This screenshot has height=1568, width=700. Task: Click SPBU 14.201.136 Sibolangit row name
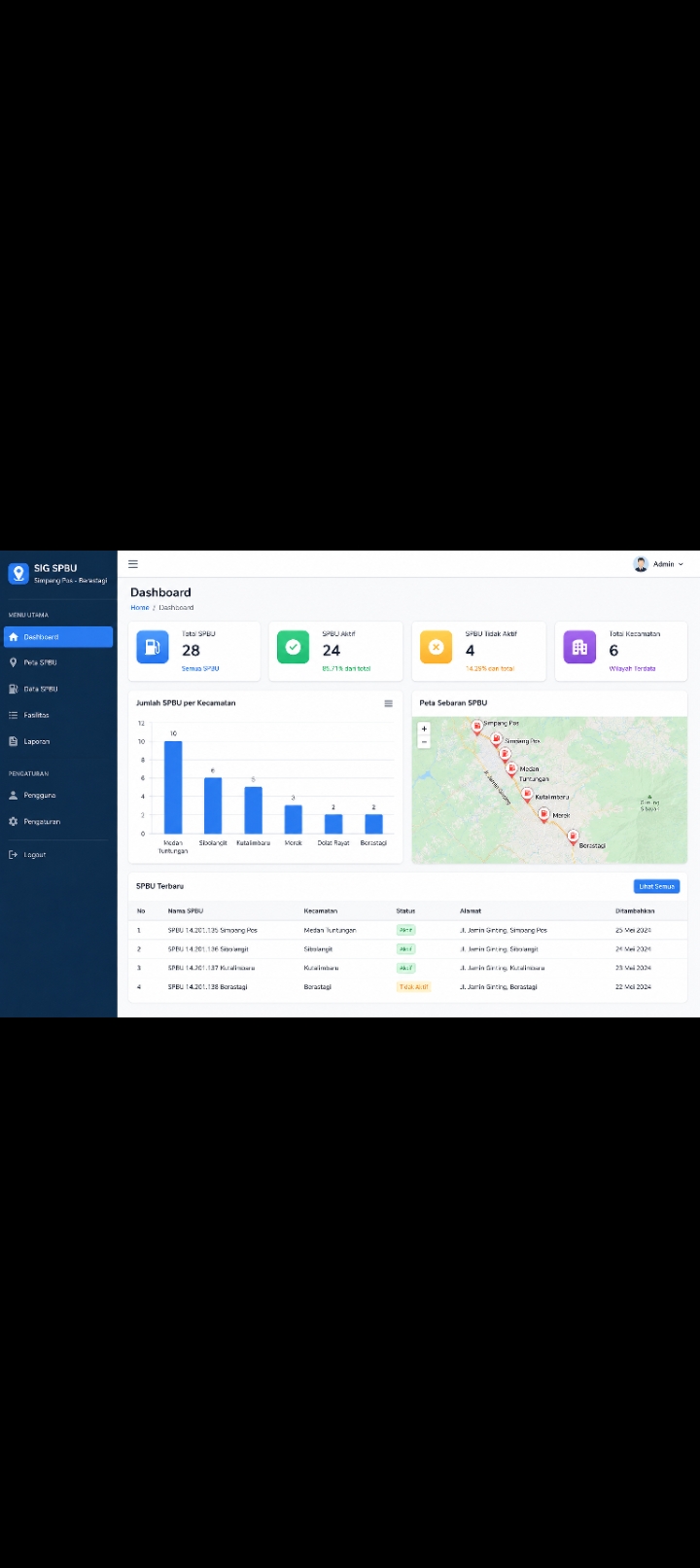(x=208, y=948)
